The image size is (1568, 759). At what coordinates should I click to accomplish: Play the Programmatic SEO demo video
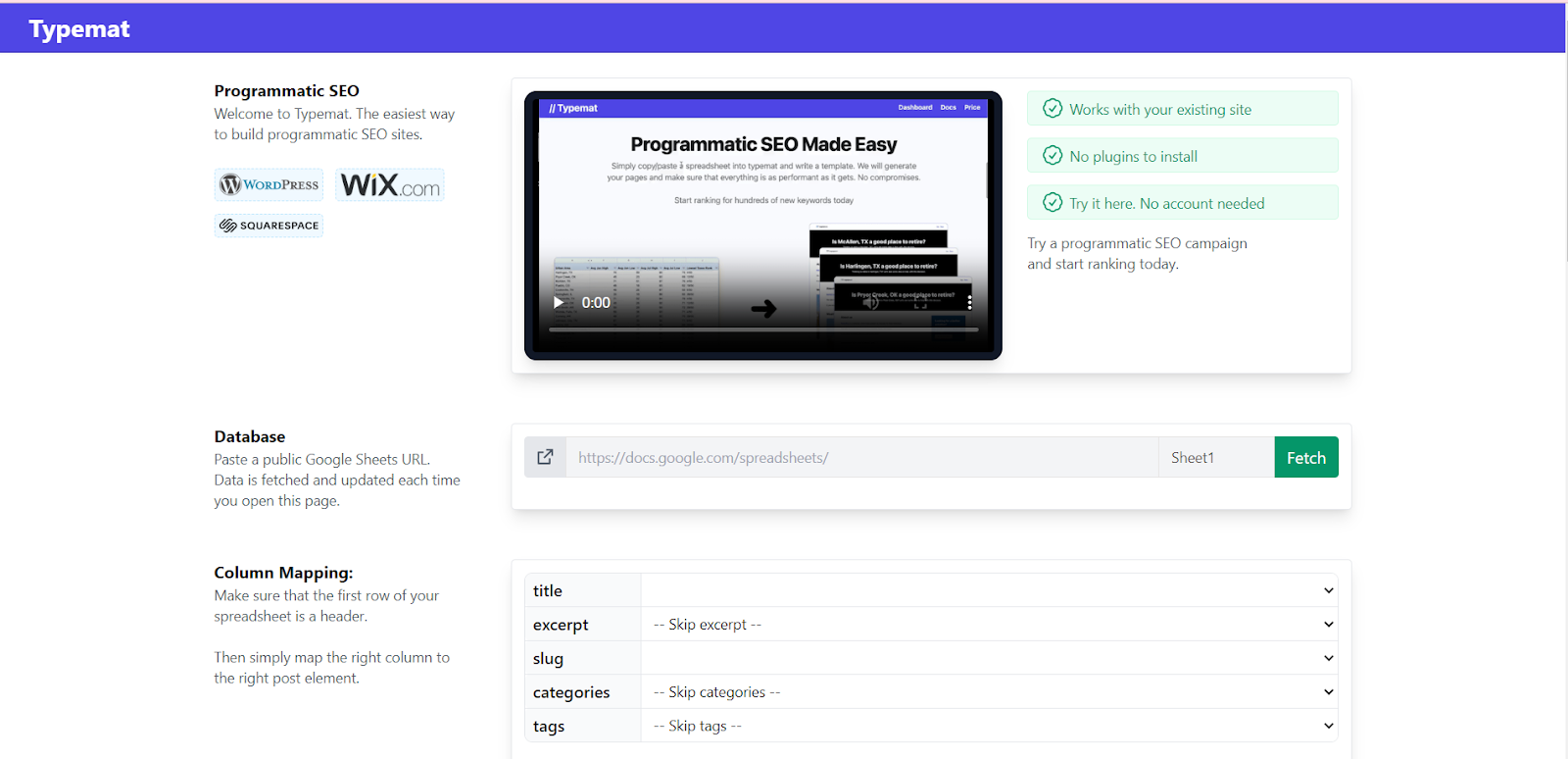point(559,302)
